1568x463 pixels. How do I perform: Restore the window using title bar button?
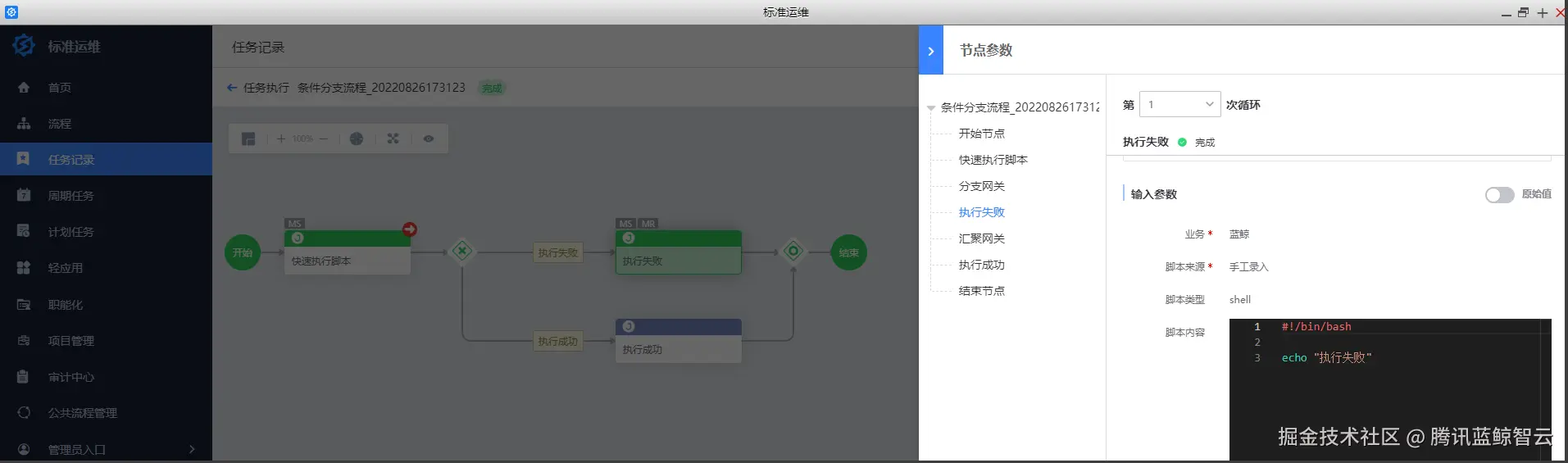tap(1524, 12)
